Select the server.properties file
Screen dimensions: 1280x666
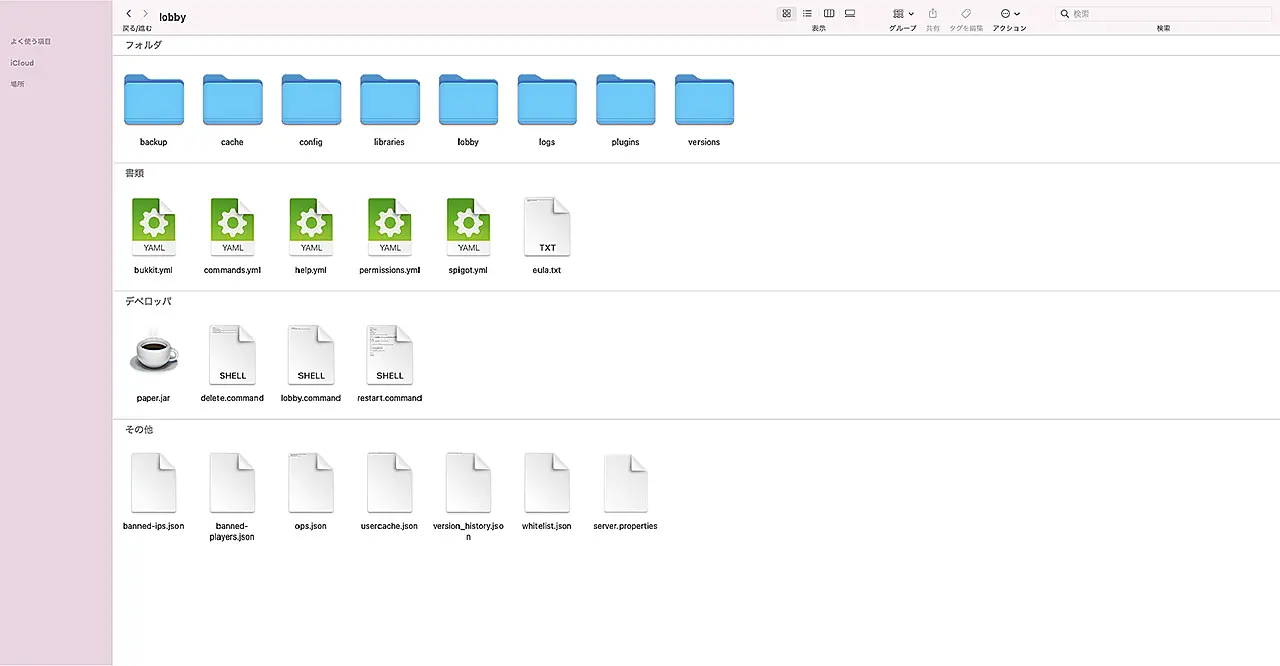click(x=625, y=483)
